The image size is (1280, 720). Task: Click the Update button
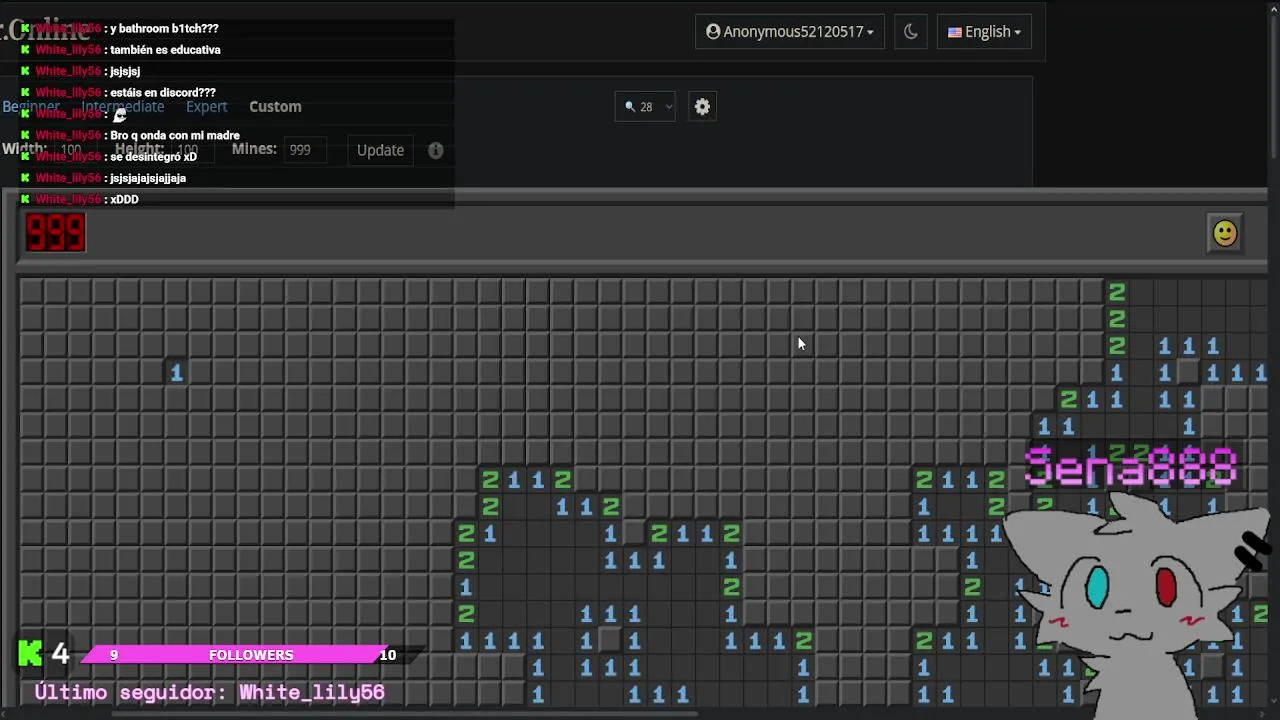pyautogui.click(x=380, y=150)
